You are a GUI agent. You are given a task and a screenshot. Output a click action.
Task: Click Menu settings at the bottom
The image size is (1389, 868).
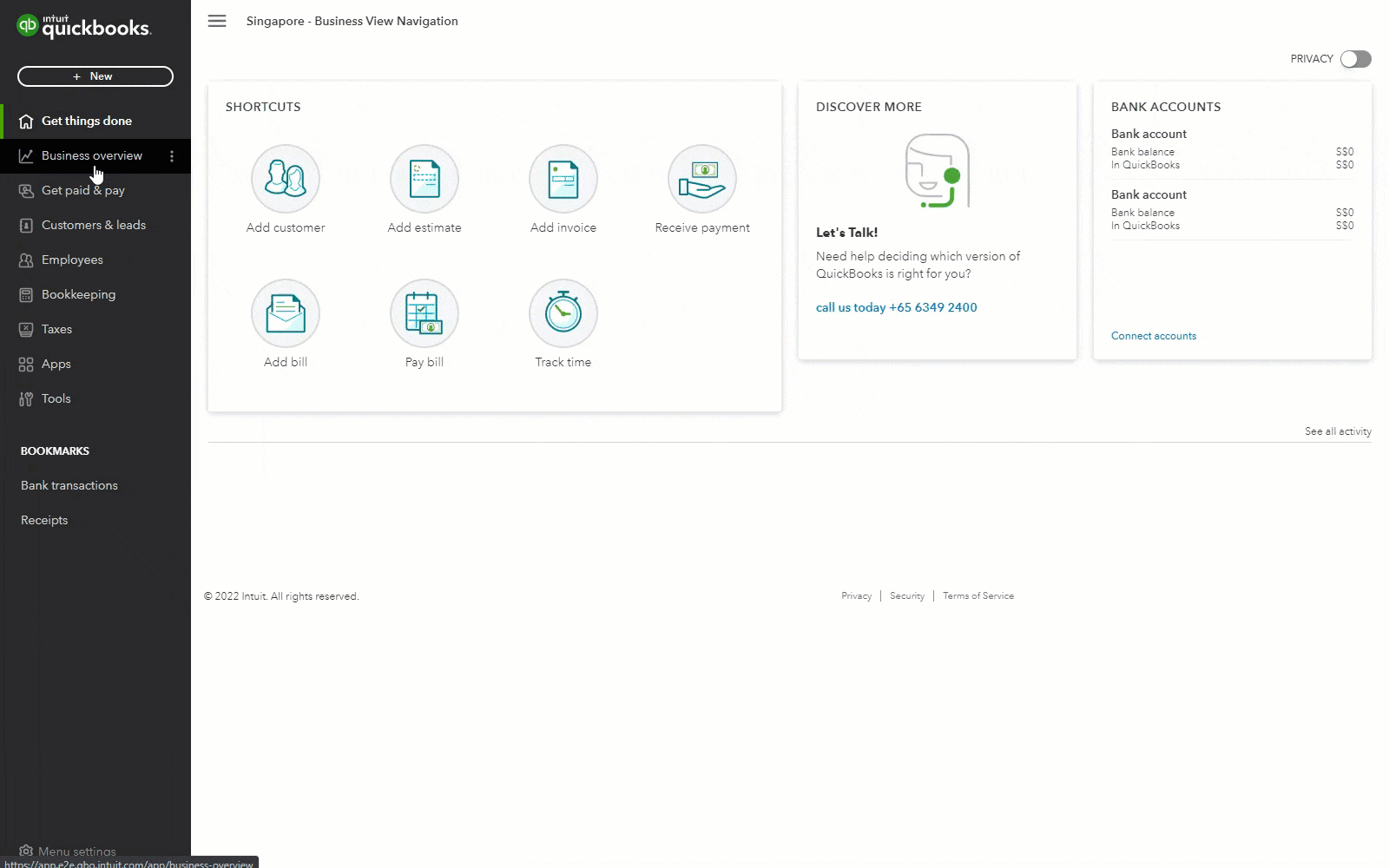(76, 852)
